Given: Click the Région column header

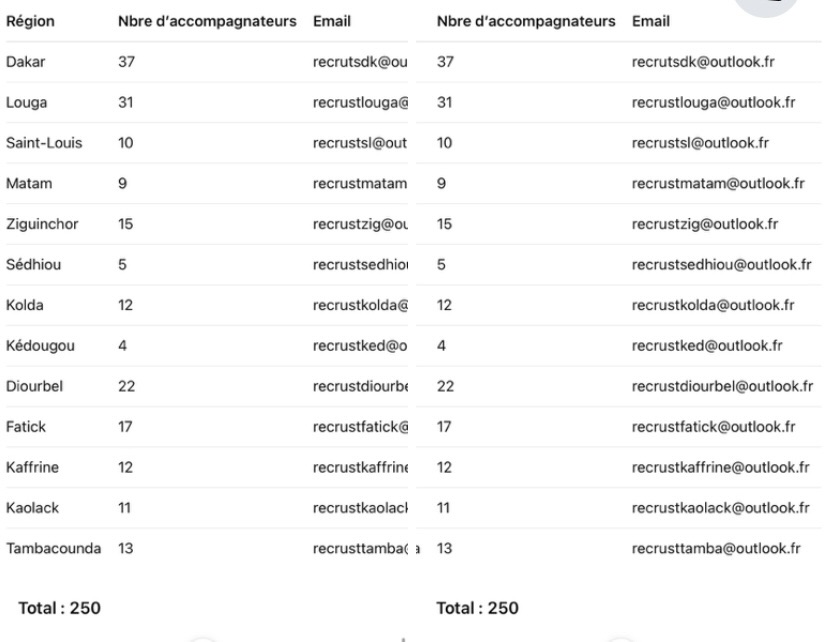Looking at the screenshot, I should tap(30, 21).
